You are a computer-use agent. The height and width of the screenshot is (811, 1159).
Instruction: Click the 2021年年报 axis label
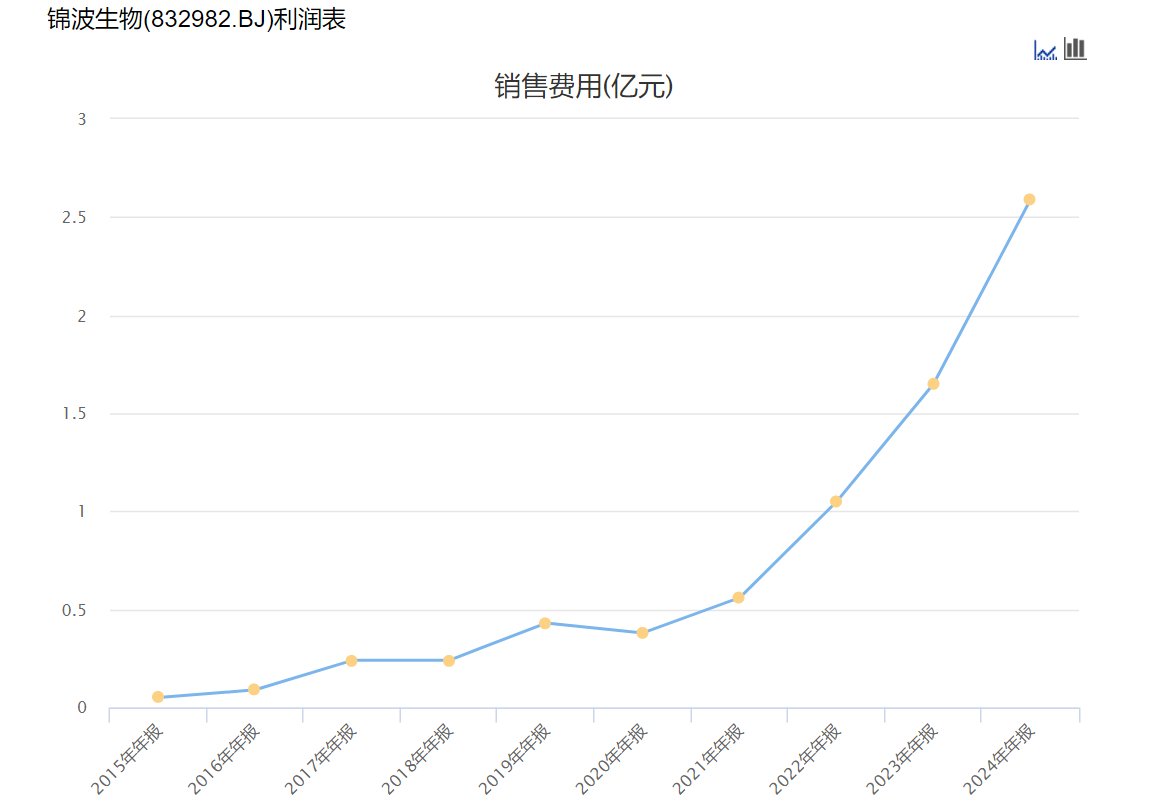pyautogui.click(x=707, y=760)
